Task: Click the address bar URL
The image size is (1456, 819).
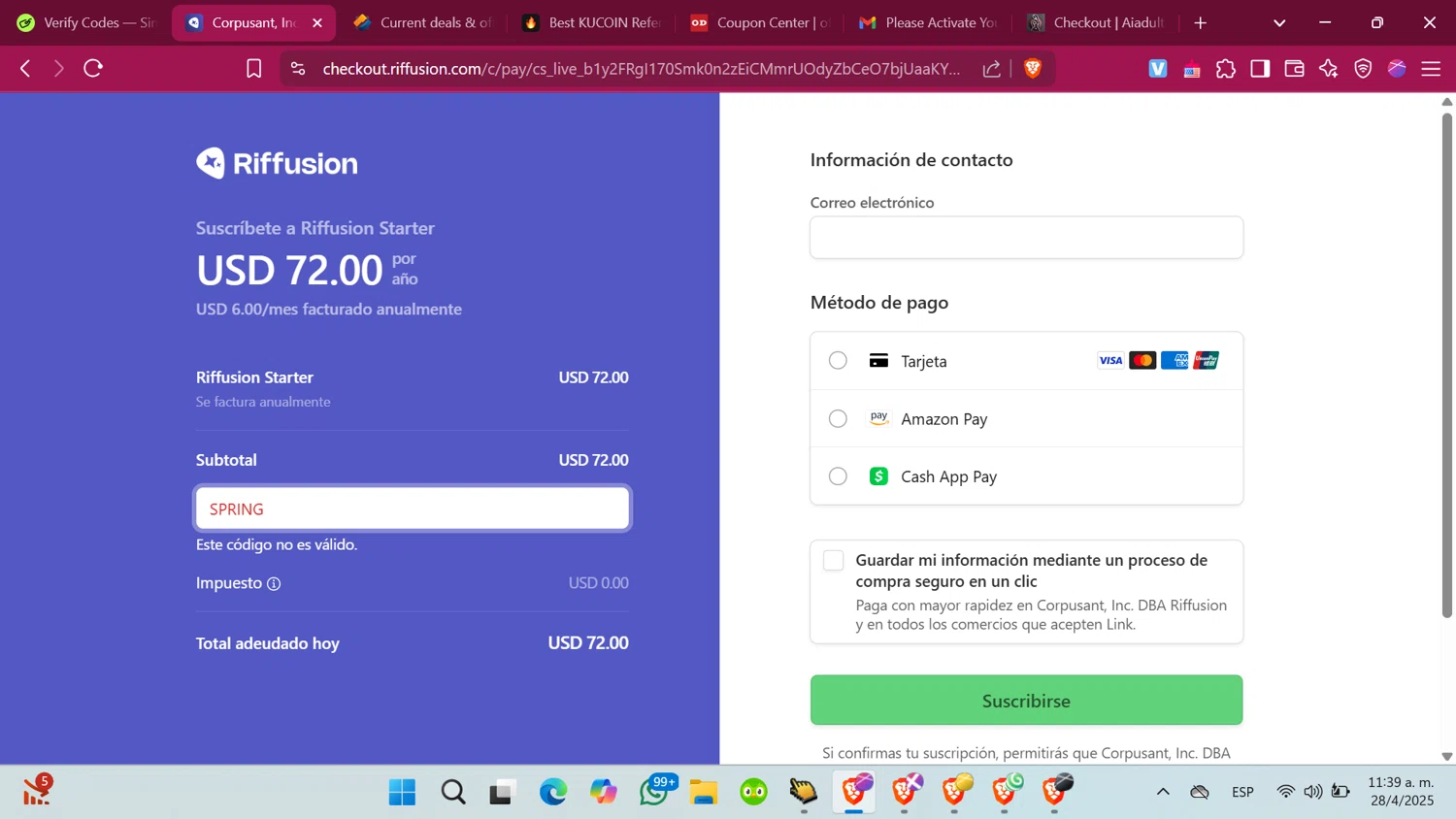Action: (x=641, y=68)
